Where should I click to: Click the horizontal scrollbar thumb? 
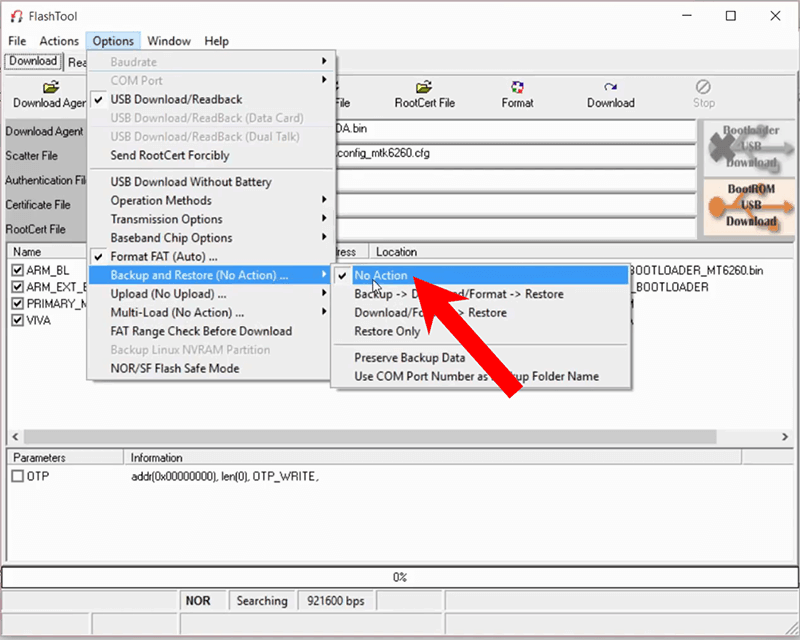click(370, 437)
